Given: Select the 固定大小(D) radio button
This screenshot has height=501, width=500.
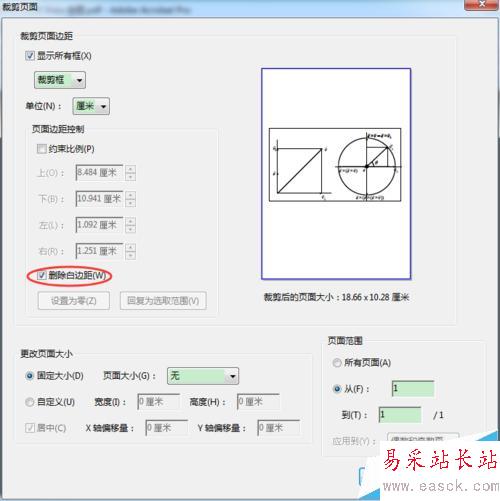Looking at the screenshot, I should pos(30,376).
